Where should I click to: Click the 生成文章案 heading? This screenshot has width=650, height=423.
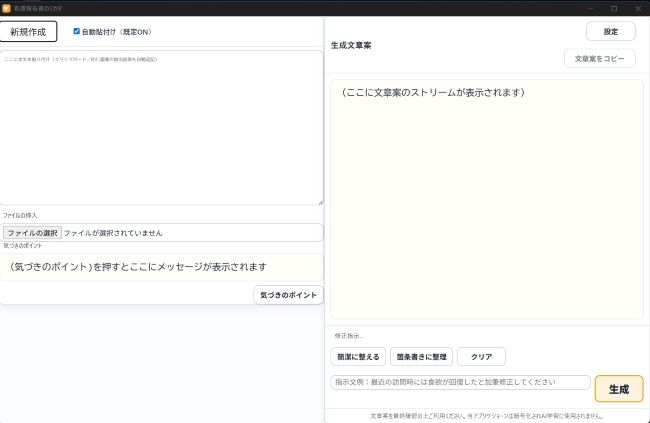351,46
